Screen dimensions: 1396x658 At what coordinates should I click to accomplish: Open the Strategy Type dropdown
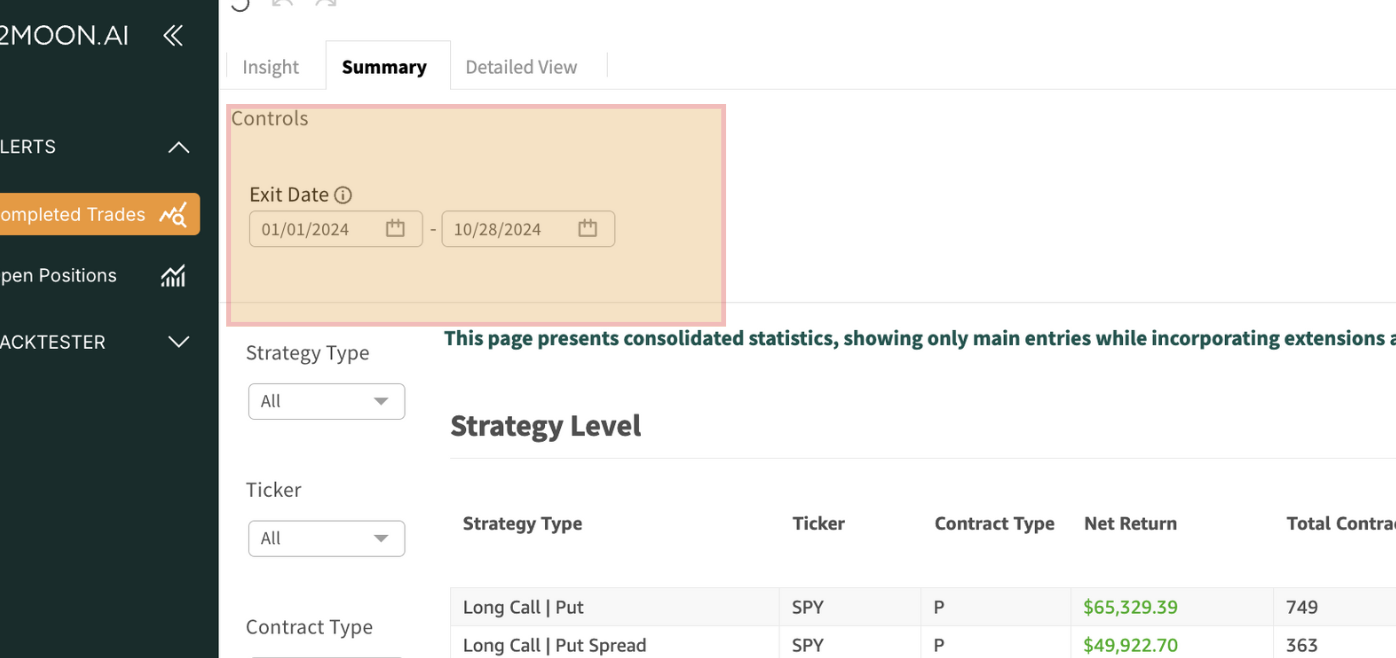tap(326, 401)
